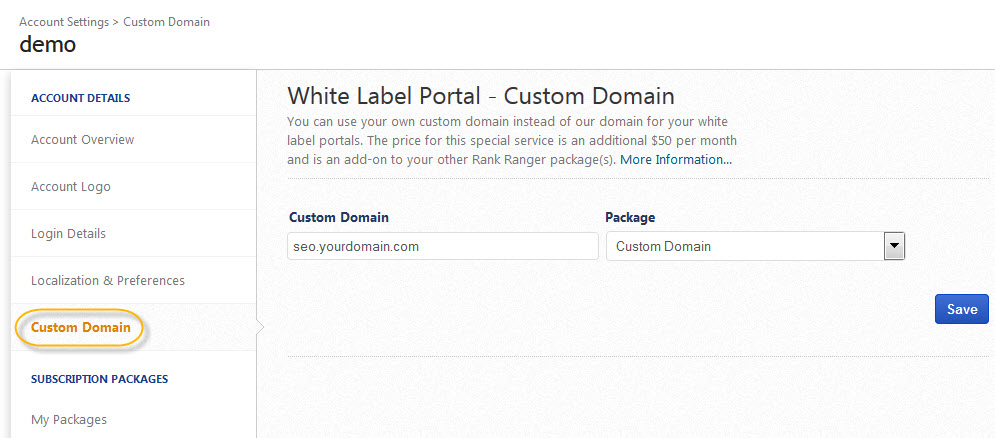The width and height of the screenshot is (995, 438).
Task: Select highlighted Custom Domain sidebar item
Action: point(80,327)
